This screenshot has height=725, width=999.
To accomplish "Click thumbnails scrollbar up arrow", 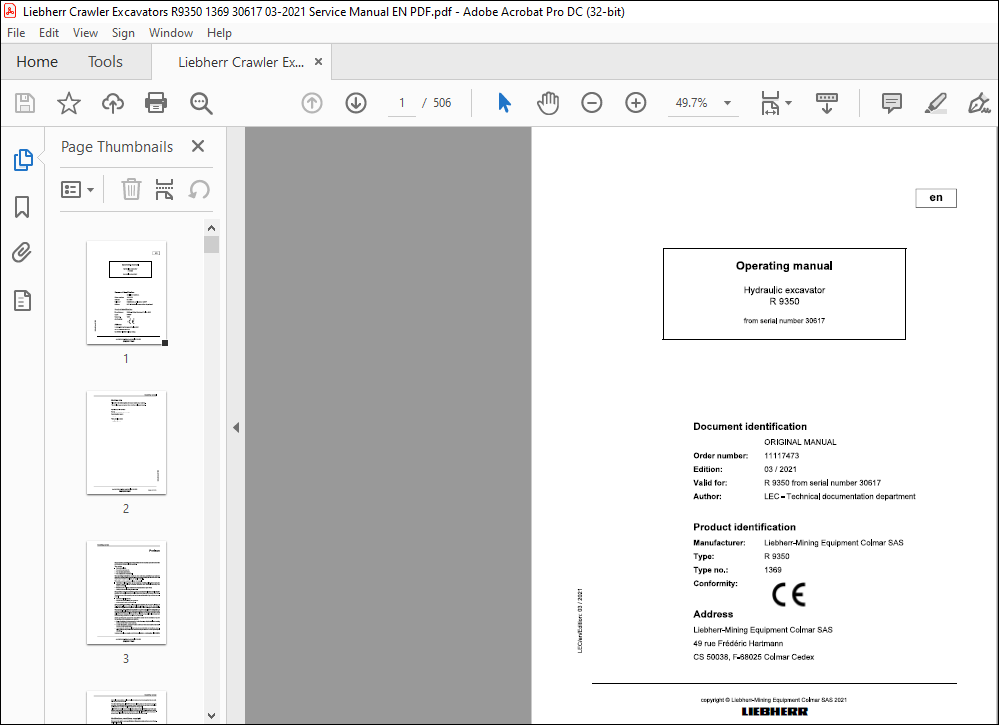I will click(212, 227).
